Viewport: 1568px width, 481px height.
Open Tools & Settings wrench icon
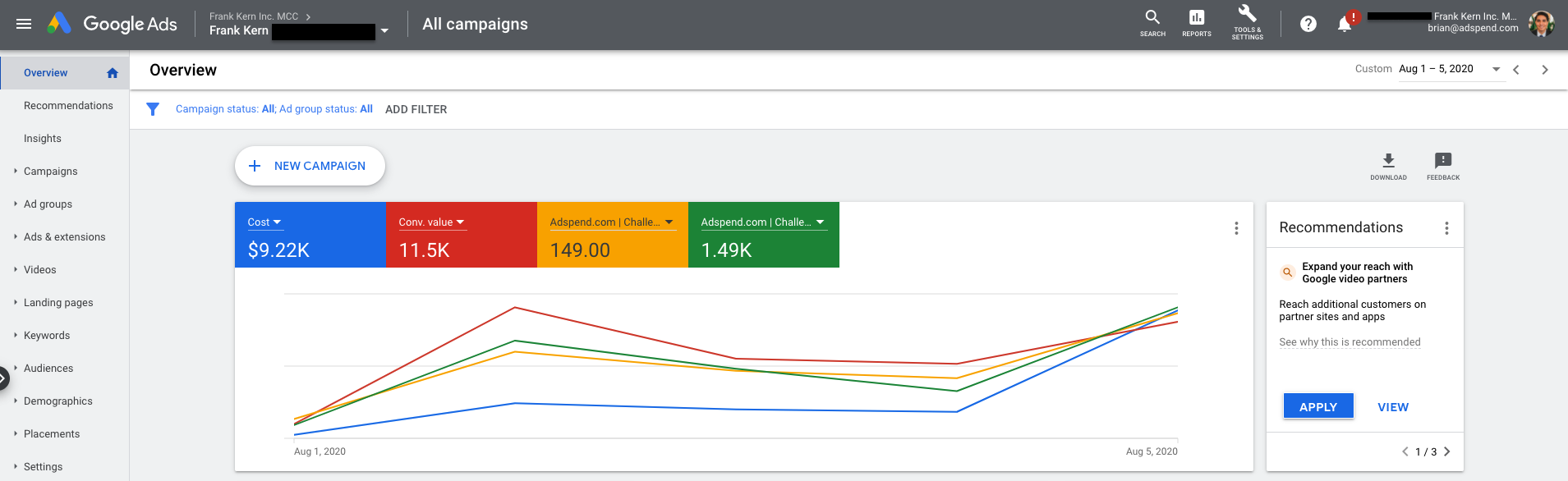click(x=1247, y=22)
